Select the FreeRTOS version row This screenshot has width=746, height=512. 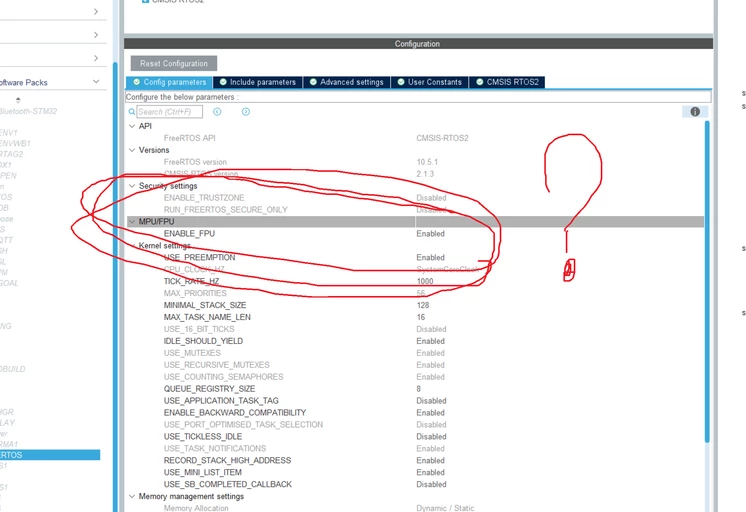[195, 162]
